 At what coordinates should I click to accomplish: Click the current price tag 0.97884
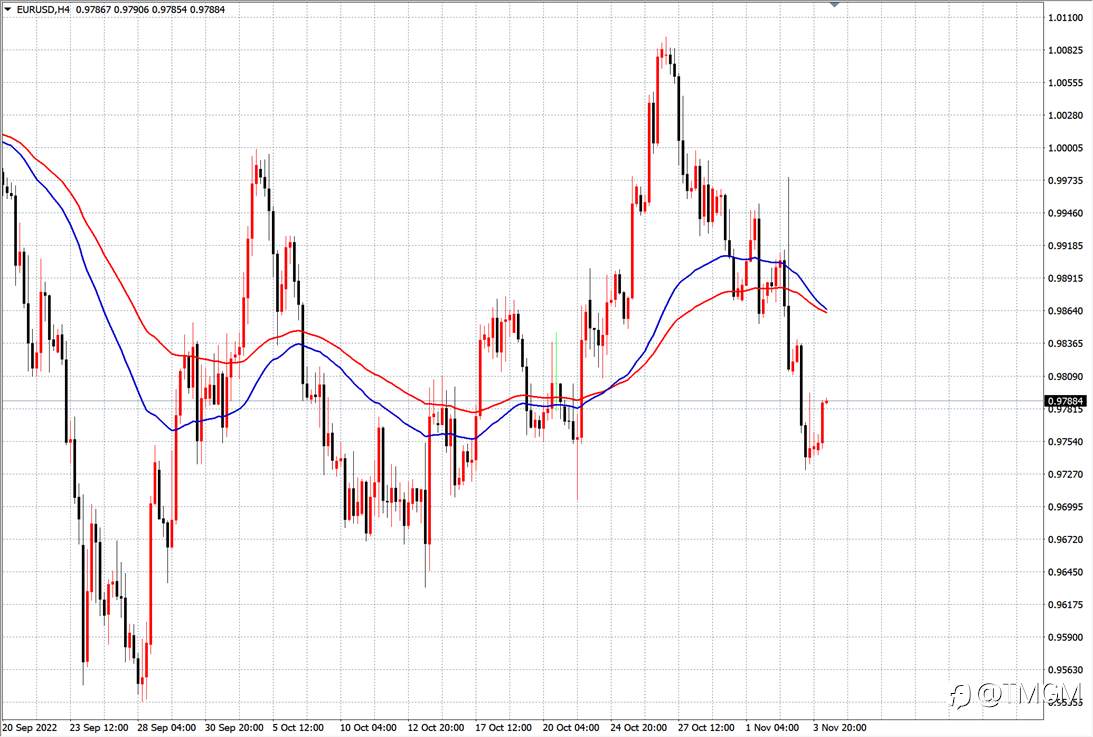(1066, 401)
